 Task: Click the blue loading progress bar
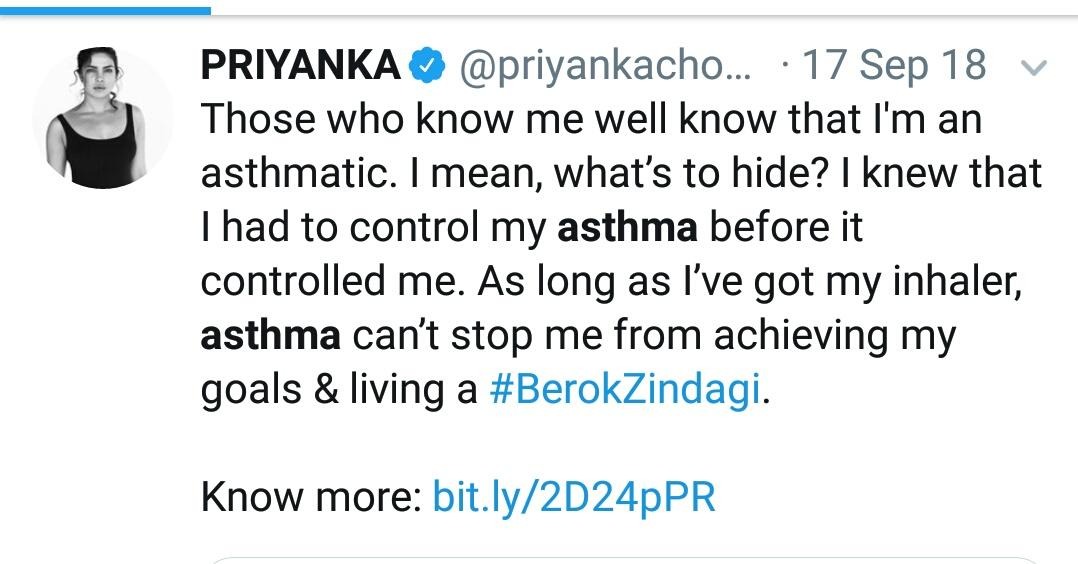click(x=105, y=11)
